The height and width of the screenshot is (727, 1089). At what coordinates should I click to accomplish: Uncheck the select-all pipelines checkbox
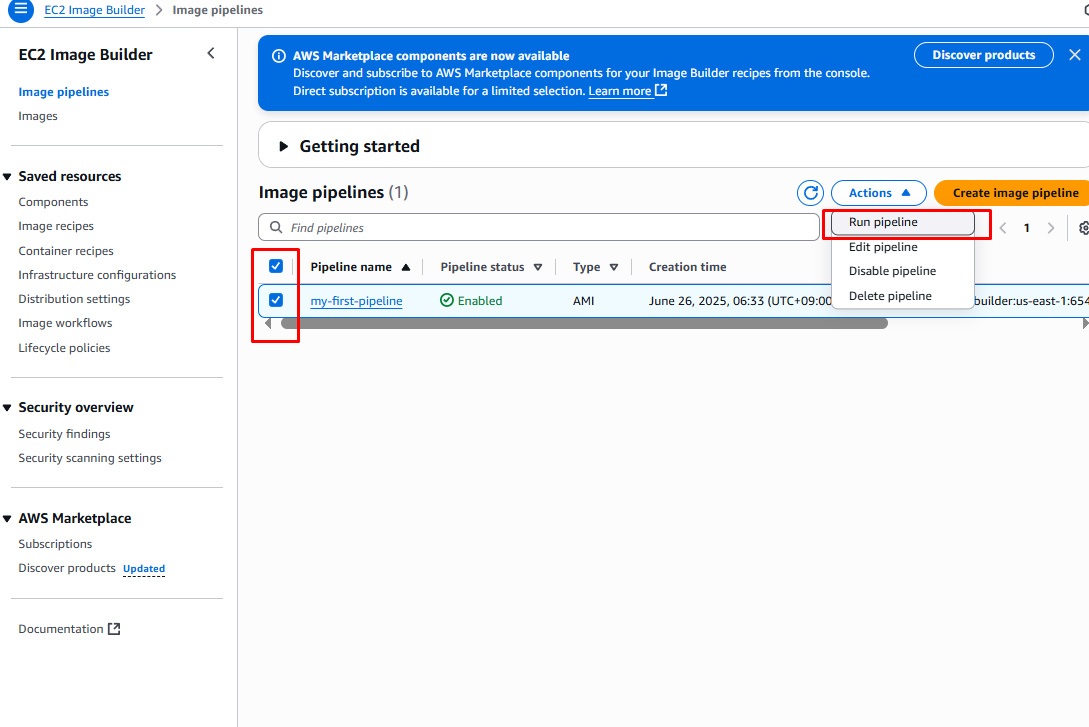276,266
